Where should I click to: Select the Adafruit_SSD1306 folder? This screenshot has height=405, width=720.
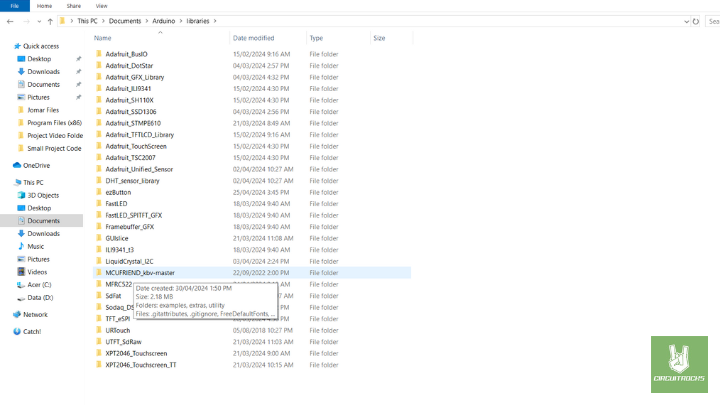coord(131,112)
